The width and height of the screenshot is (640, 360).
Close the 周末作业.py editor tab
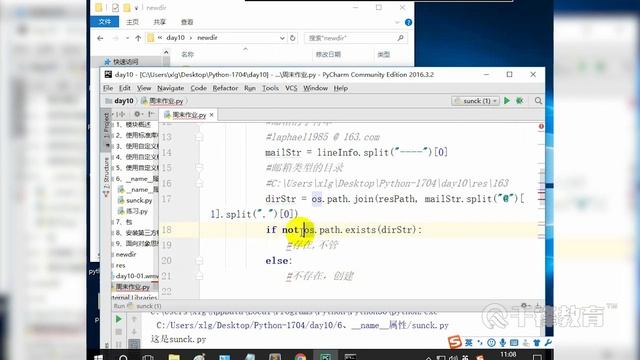[211, 115]
